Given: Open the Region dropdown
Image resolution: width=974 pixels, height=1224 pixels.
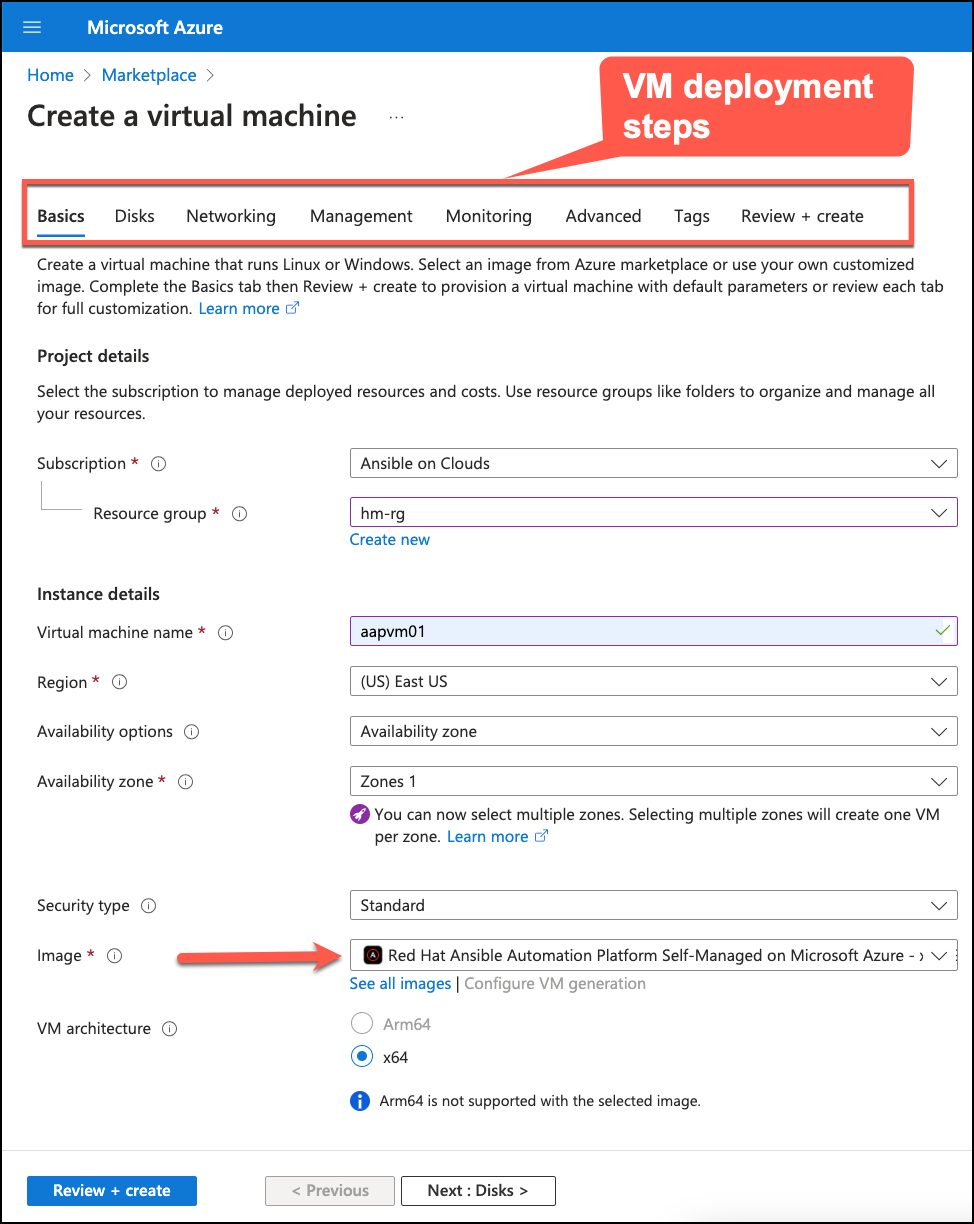Looking at the screenshot, I should (x=653, y=682).
